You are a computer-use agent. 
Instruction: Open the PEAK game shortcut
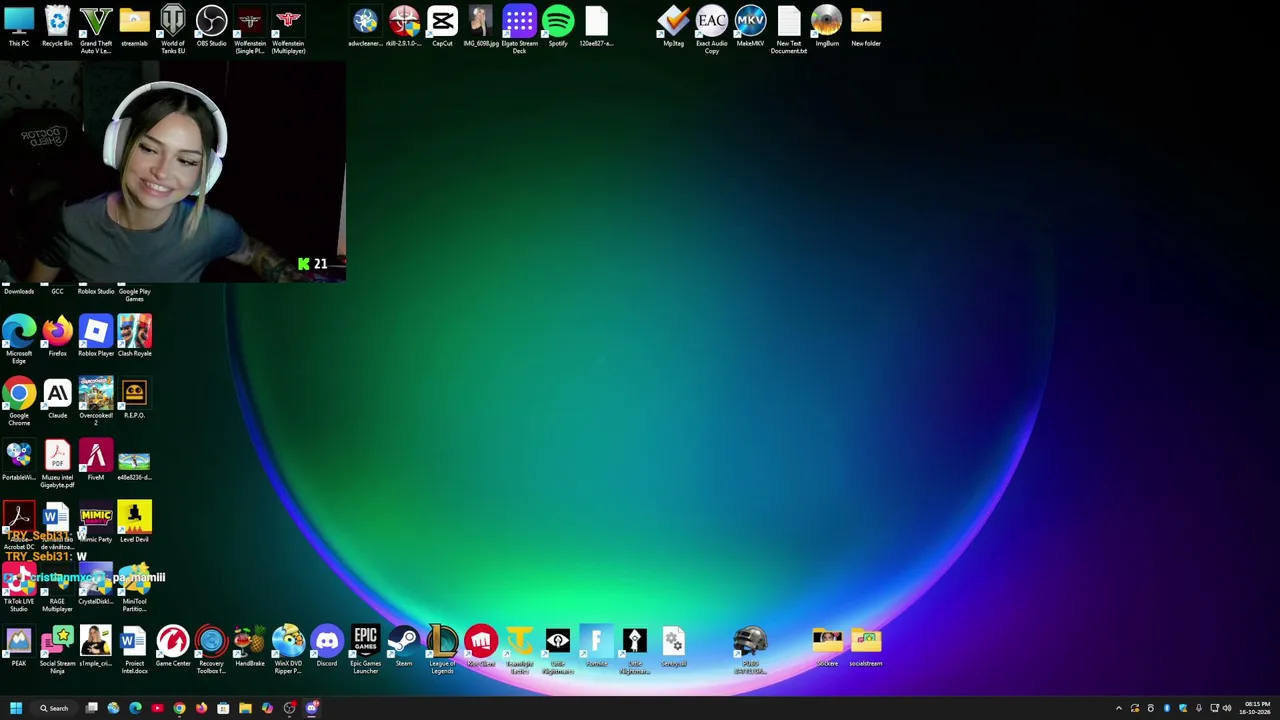[x=19, y=646]
